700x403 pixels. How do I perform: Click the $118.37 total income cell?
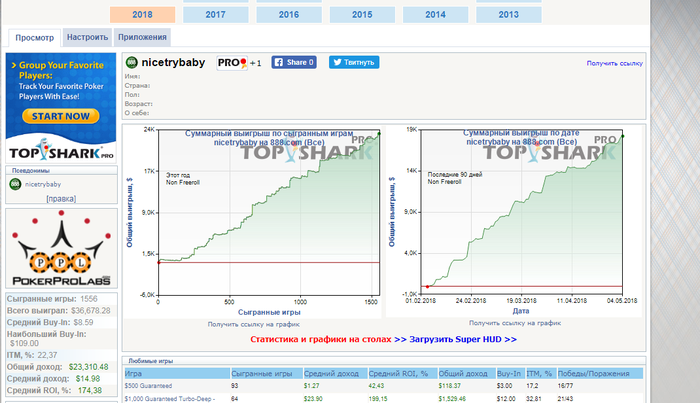(450, 386)
